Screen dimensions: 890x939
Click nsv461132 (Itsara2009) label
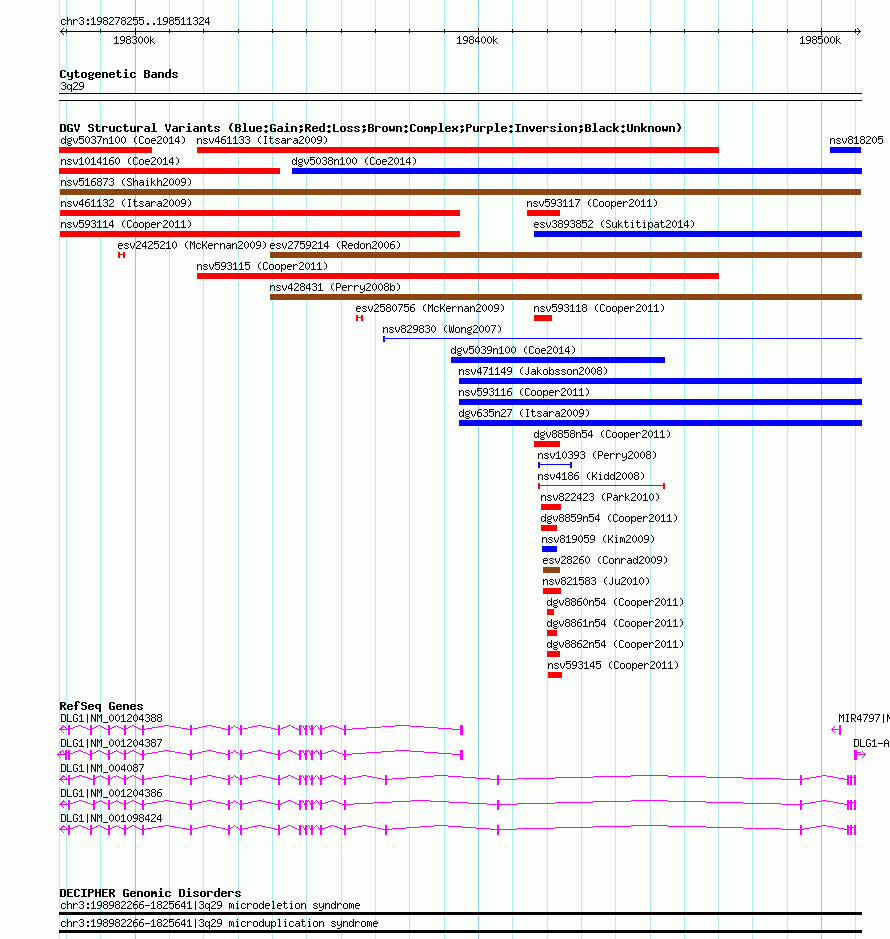126,203
